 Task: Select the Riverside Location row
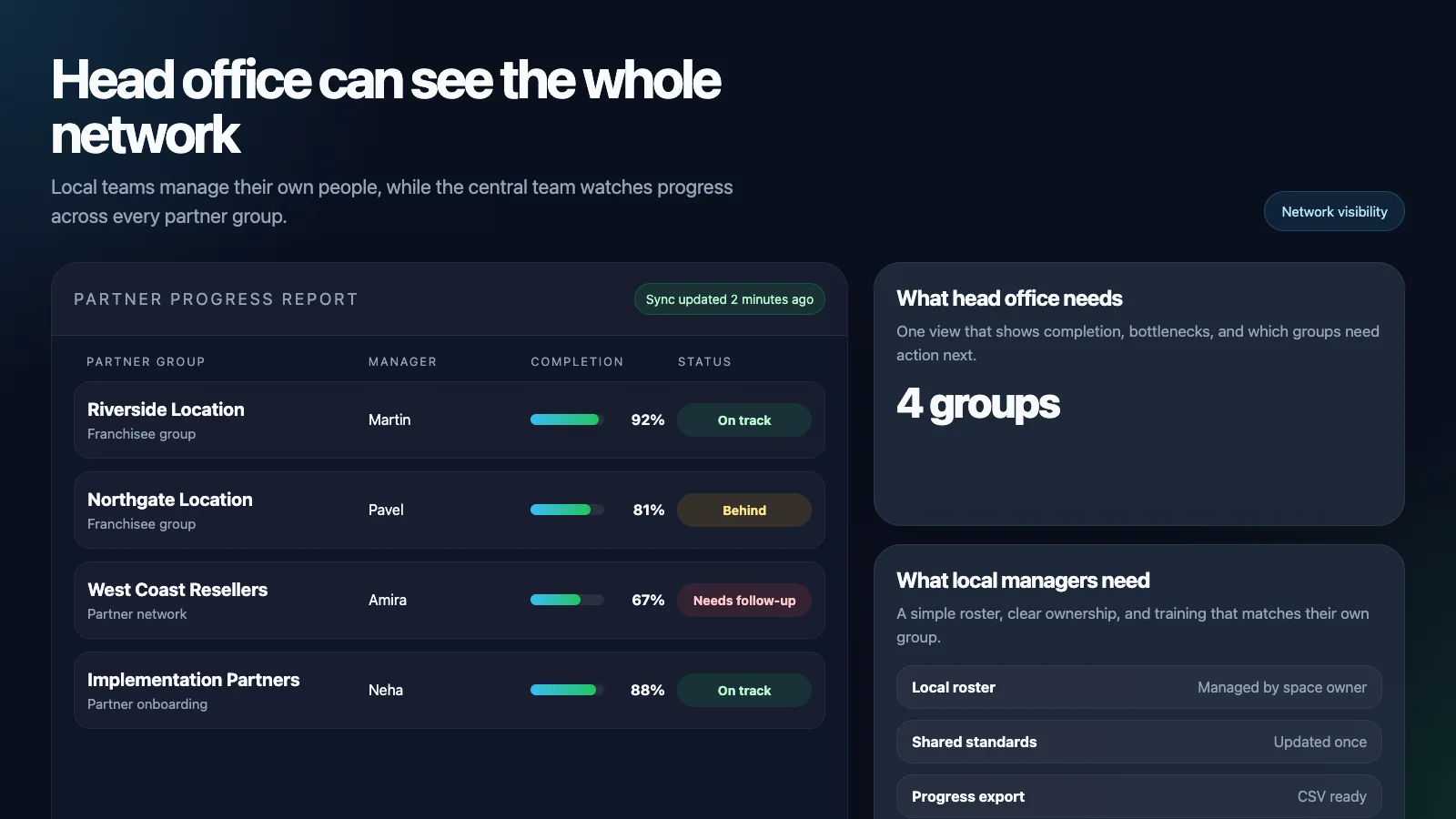[x=450, y=420]
